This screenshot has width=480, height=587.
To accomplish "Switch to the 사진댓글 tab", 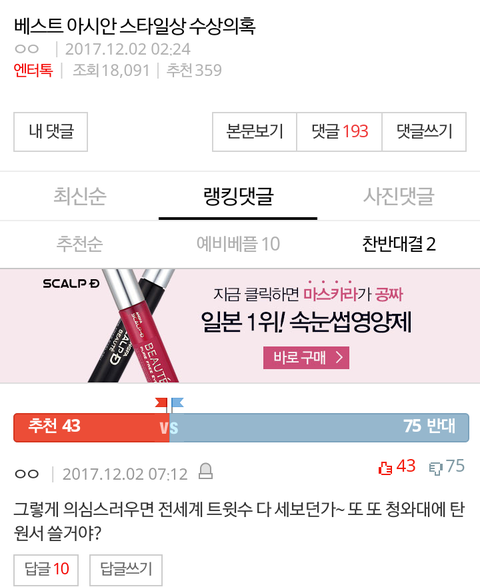I will coord(399,196).
